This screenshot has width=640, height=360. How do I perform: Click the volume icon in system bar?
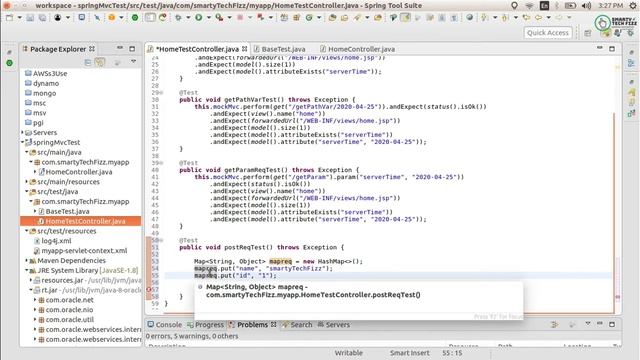(587, 6)
